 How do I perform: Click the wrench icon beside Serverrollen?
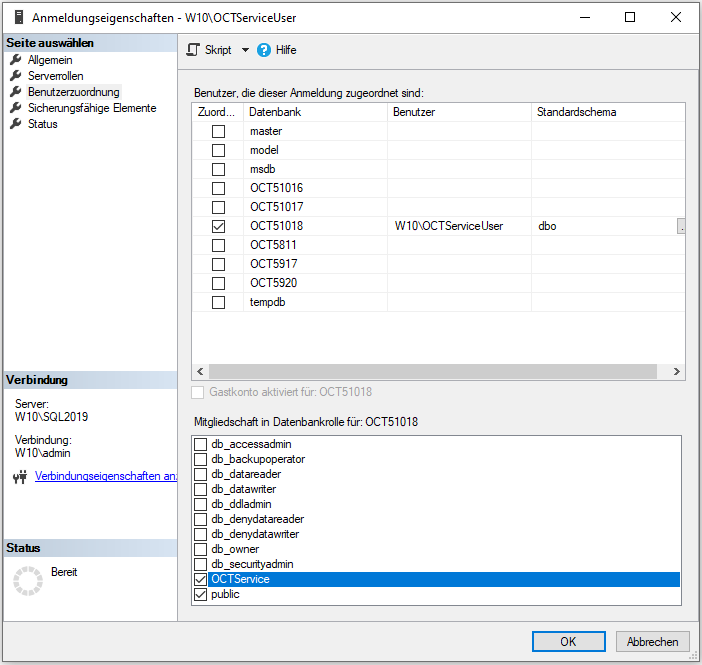click(16, 76)
